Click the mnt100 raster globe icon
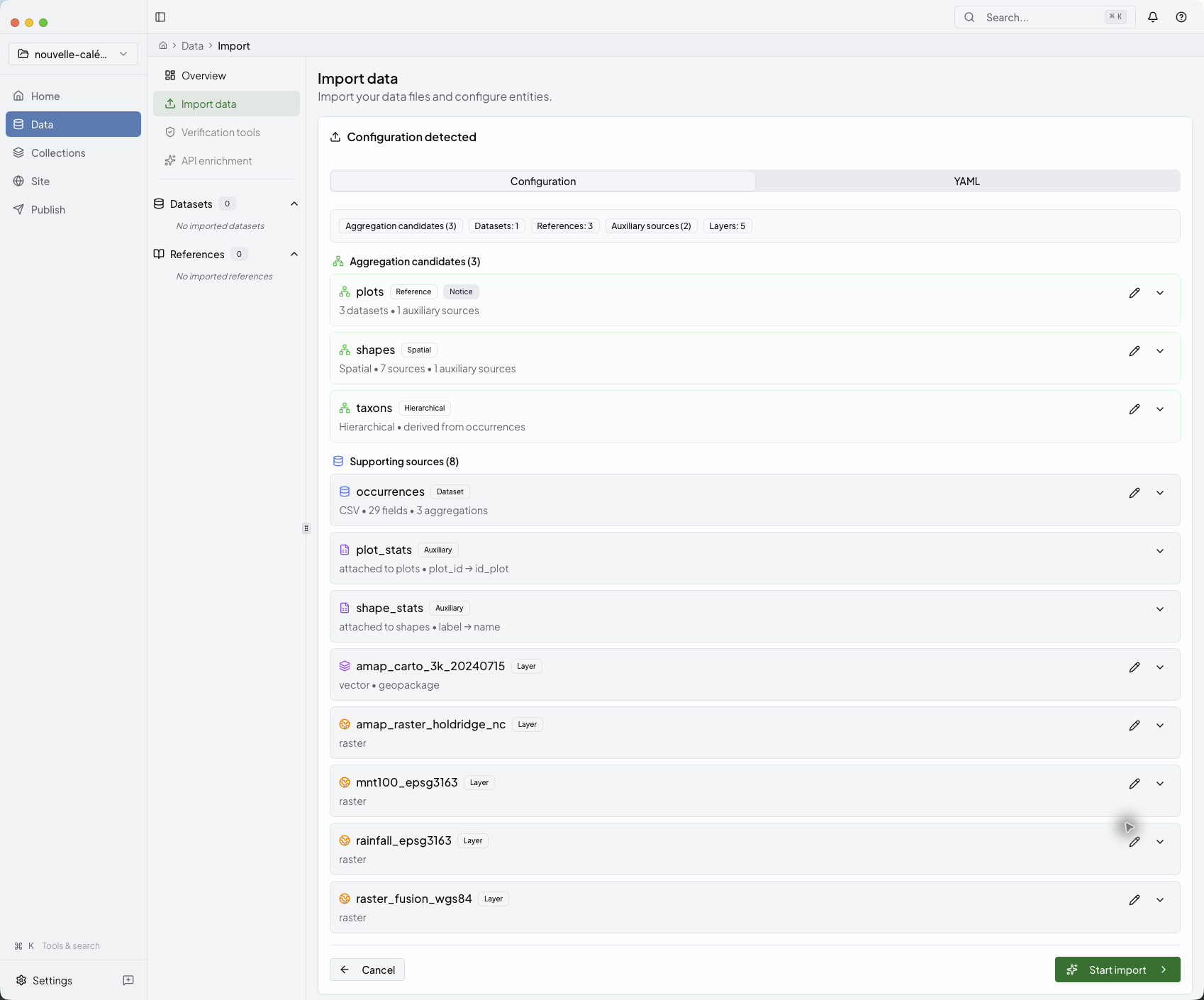Image resolution: width=1204 pixels, height=1000 pixels. coord(345,782)
